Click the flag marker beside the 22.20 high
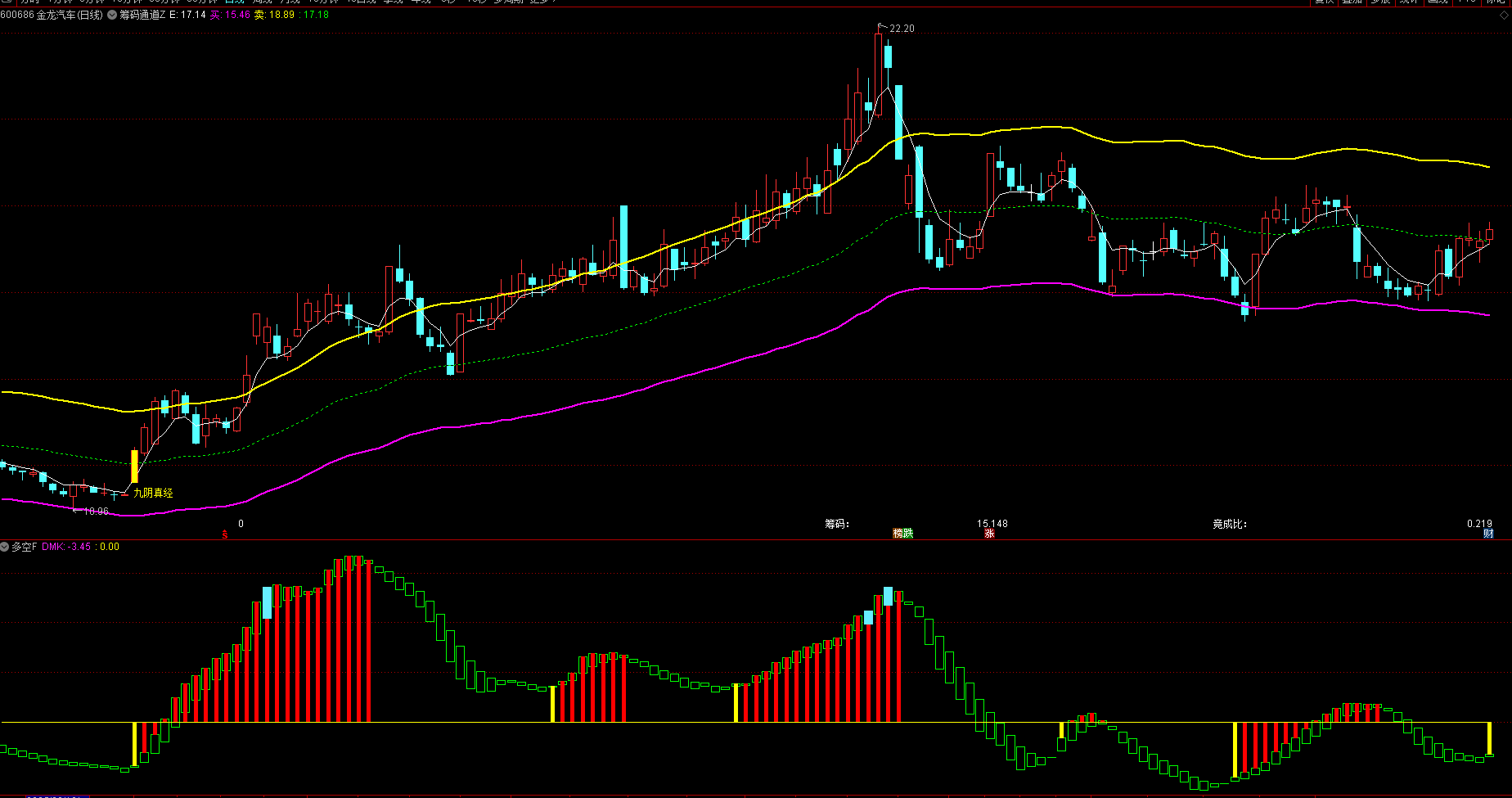1512x798 pixels. coord(881,27)
